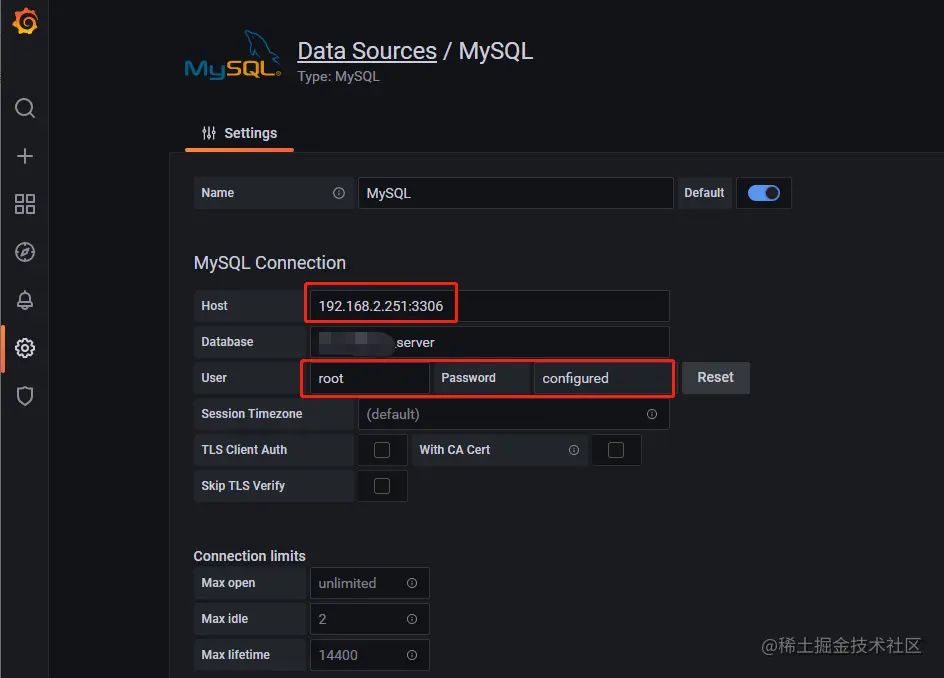Click the info icon beside With CA Cert
Viewport: 944px width, 678px height.
574,450
